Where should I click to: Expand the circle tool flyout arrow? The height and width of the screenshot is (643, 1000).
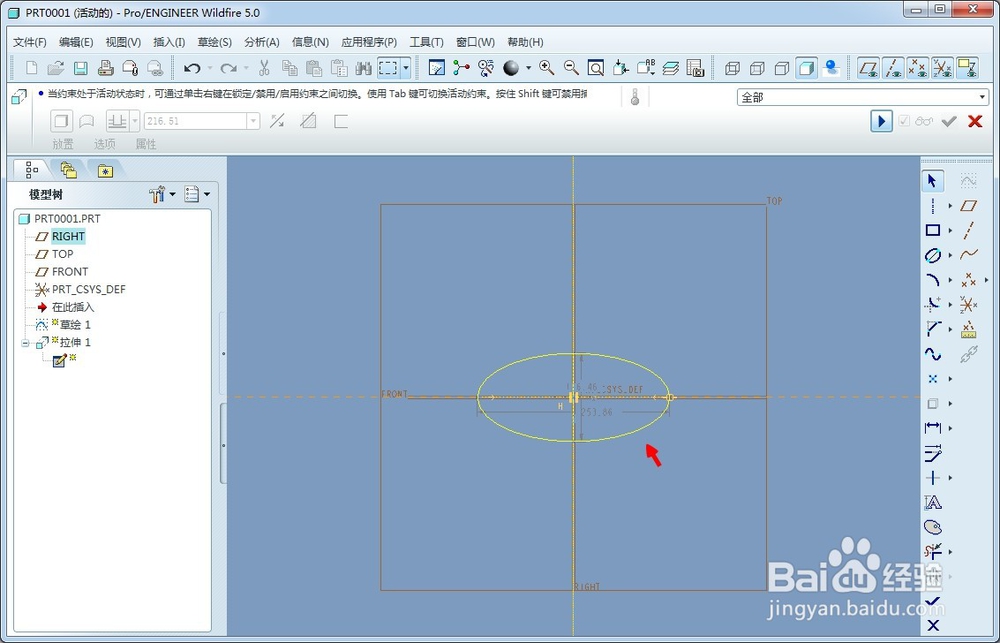(950, 255)
